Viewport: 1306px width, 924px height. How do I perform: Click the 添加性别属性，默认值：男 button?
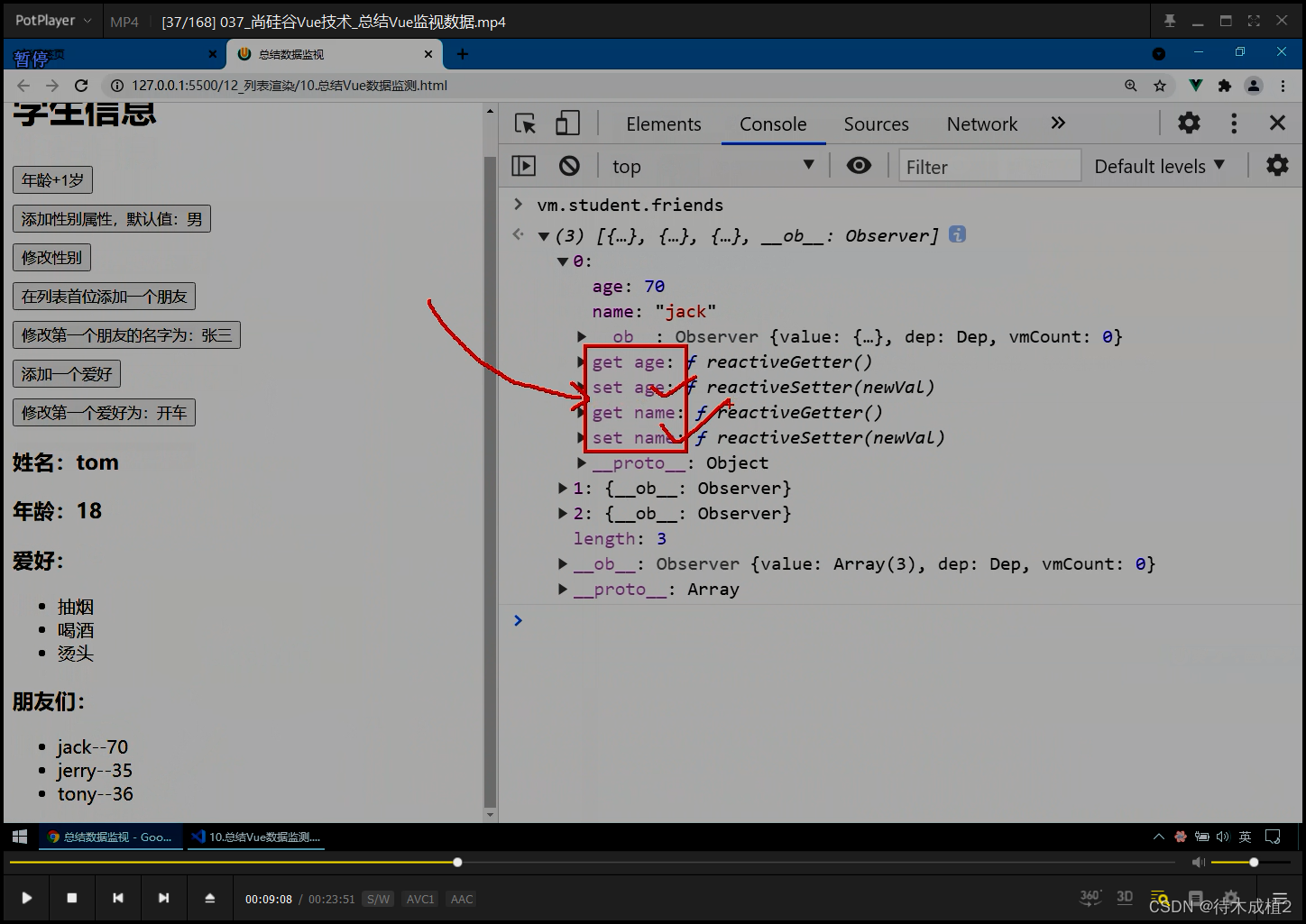tap(112, 219)
